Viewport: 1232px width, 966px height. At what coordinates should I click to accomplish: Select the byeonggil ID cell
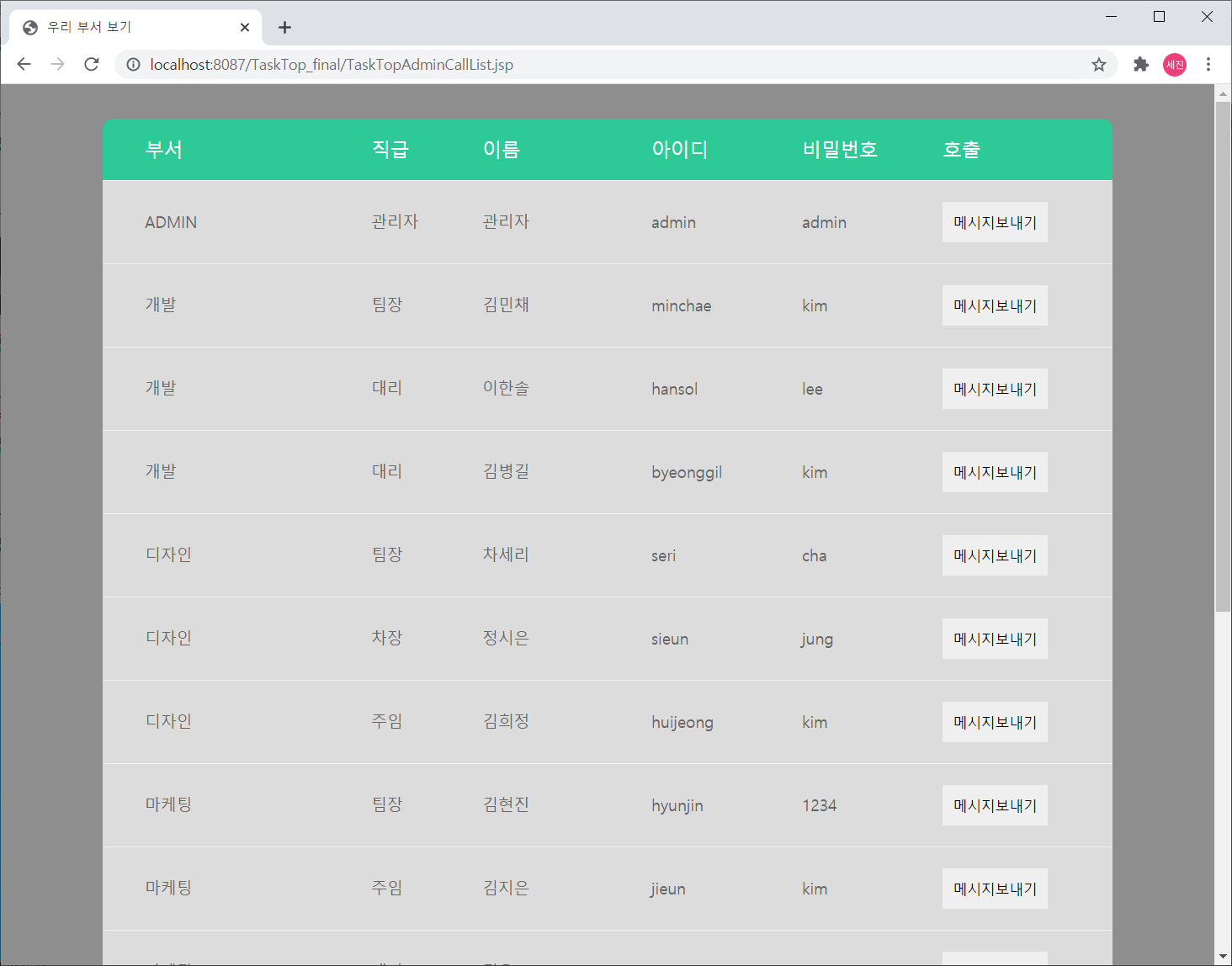click(687, 473)
